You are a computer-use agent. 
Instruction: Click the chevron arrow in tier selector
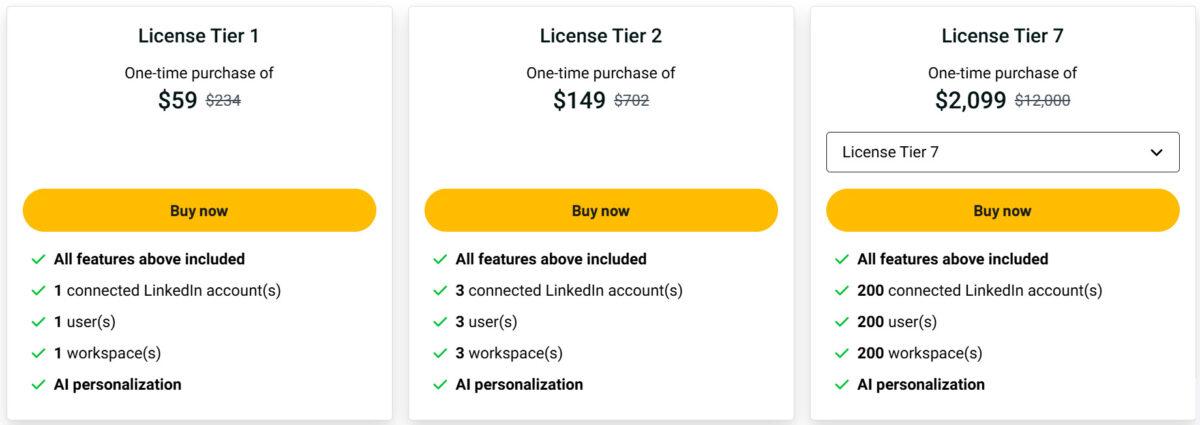[x=1157, y=152]
